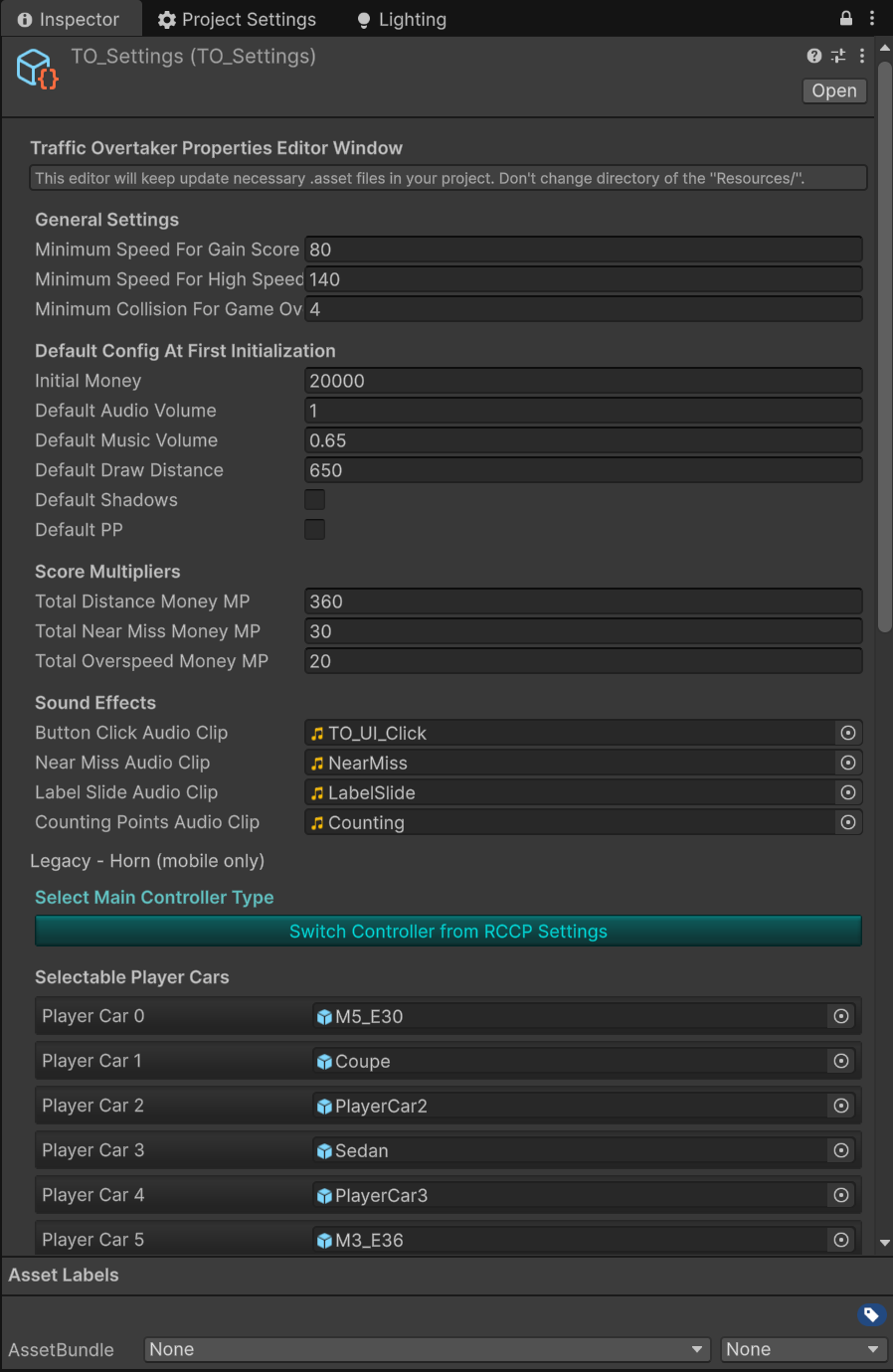Screen dimensions: 893x1372
Task: Click the Selectable Player Cars heading
Action: 132,977
